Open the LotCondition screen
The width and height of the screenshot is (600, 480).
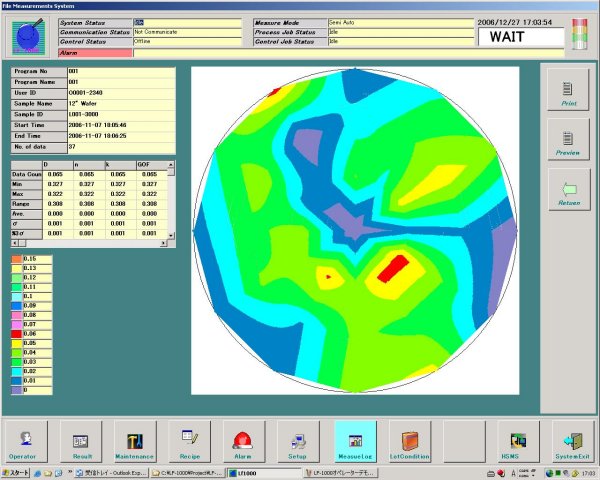click(x=410, y=441)
